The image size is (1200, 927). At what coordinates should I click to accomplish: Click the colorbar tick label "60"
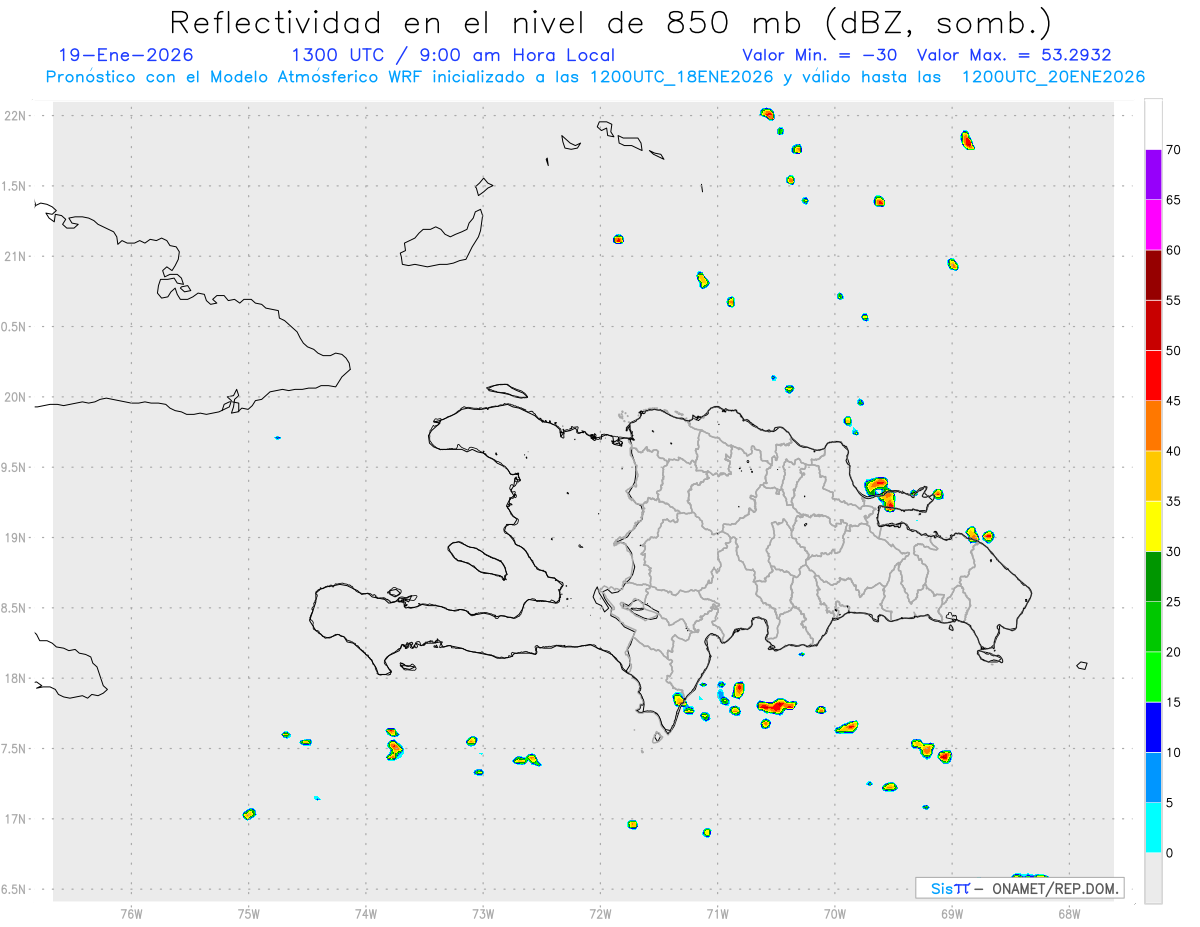tap(1173, 250)
